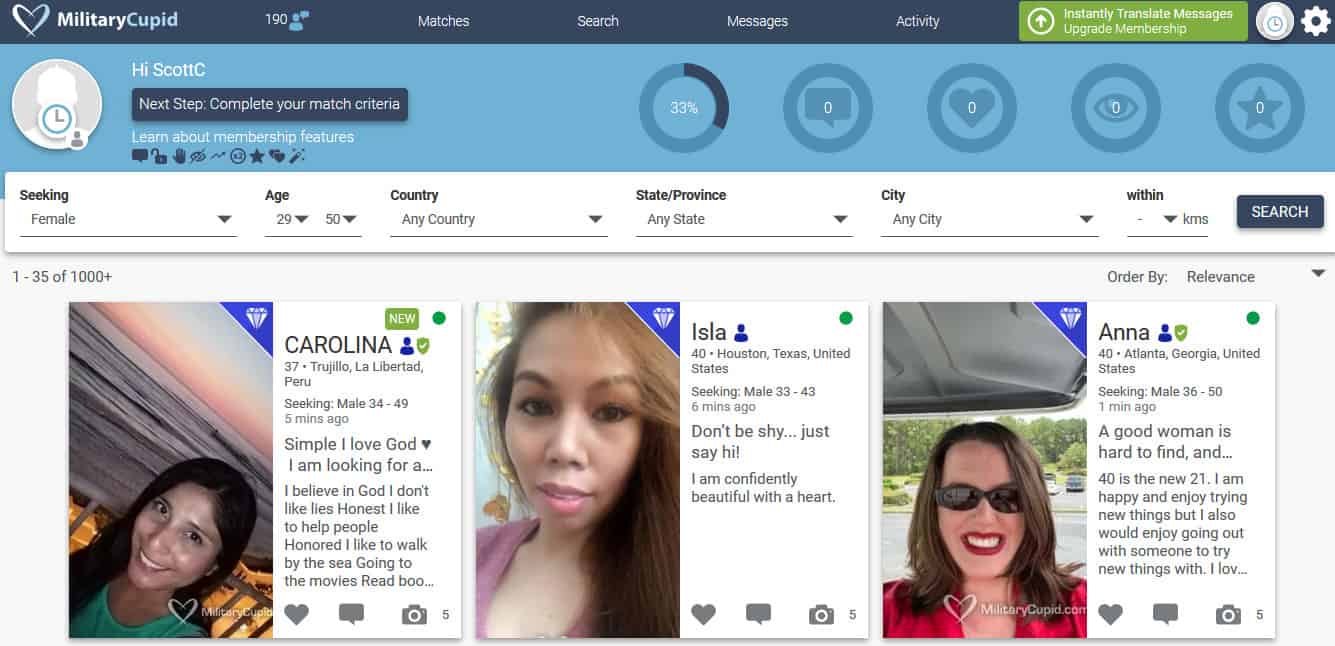Click the trending line membership feature icon

pyautogui.click(x=218, y=156)
